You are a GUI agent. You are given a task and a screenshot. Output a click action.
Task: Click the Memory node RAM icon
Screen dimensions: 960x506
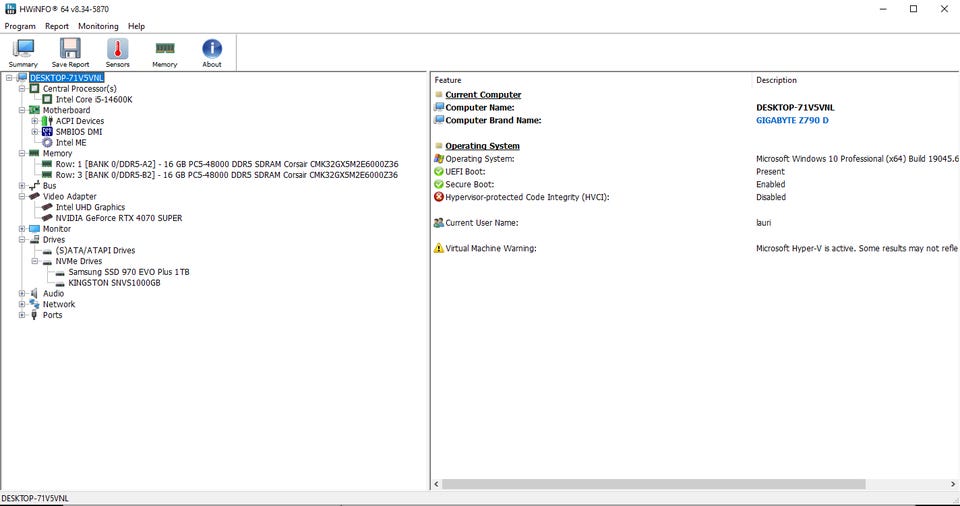click(34, 153)
